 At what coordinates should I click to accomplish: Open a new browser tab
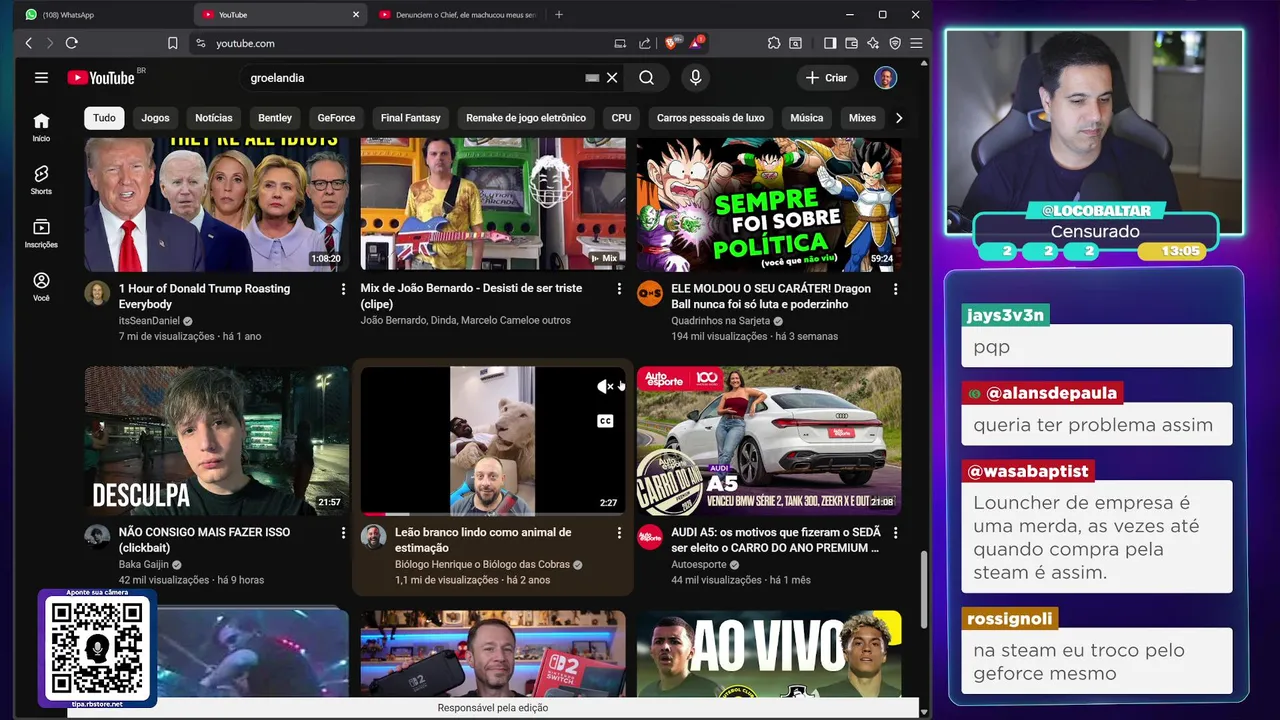pos(559,15)
